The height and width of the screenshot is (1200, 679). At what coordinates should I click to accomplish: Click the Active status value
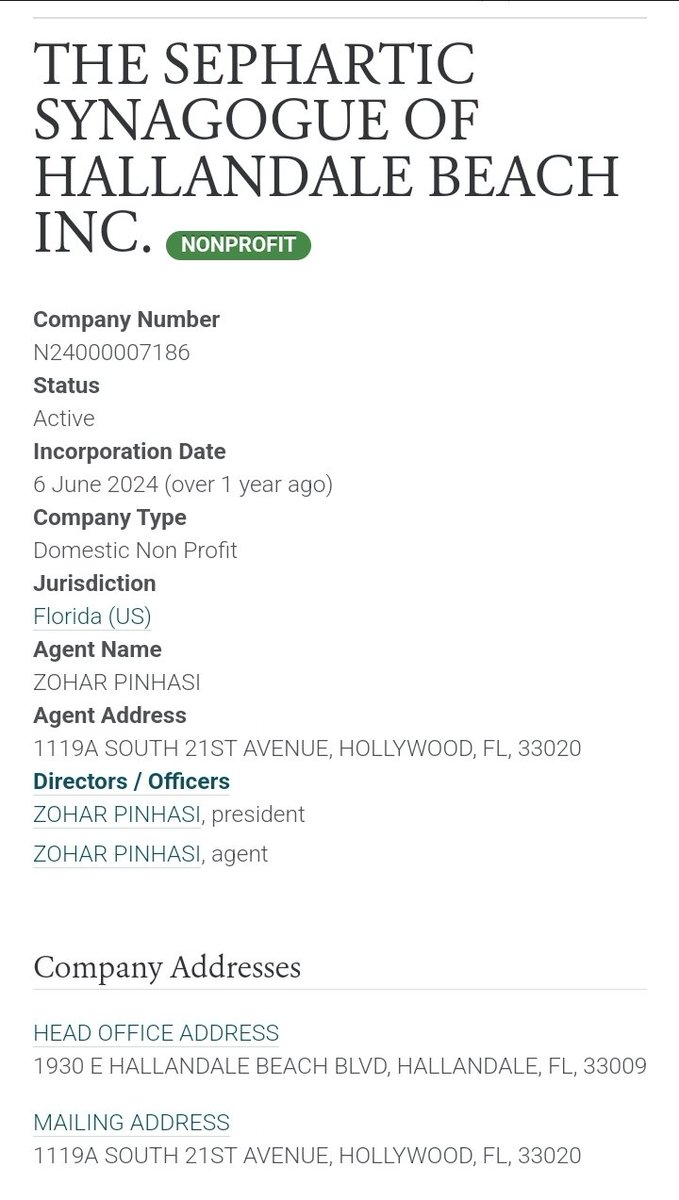tap(64, 418)
